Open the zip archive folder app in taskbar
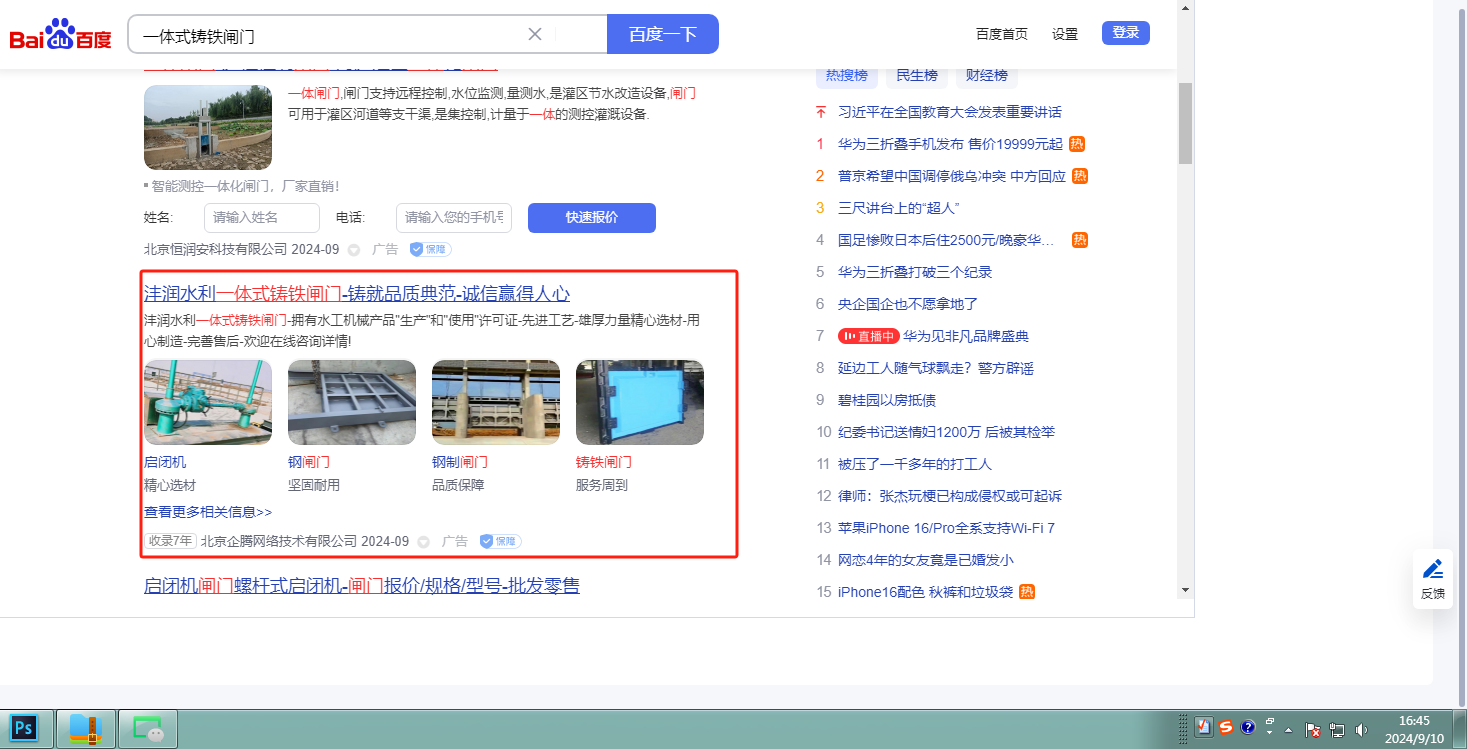This screenshot has height=749, width=1467. [x=86, y=728]
